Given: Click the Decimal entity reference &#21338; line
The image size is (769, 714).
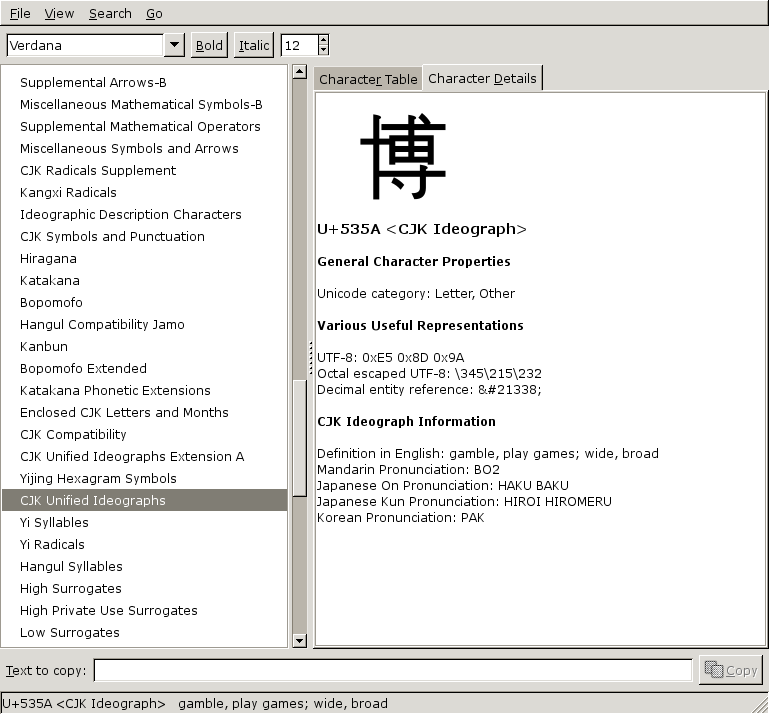Looking at the screenshot, I should [429, 390].
